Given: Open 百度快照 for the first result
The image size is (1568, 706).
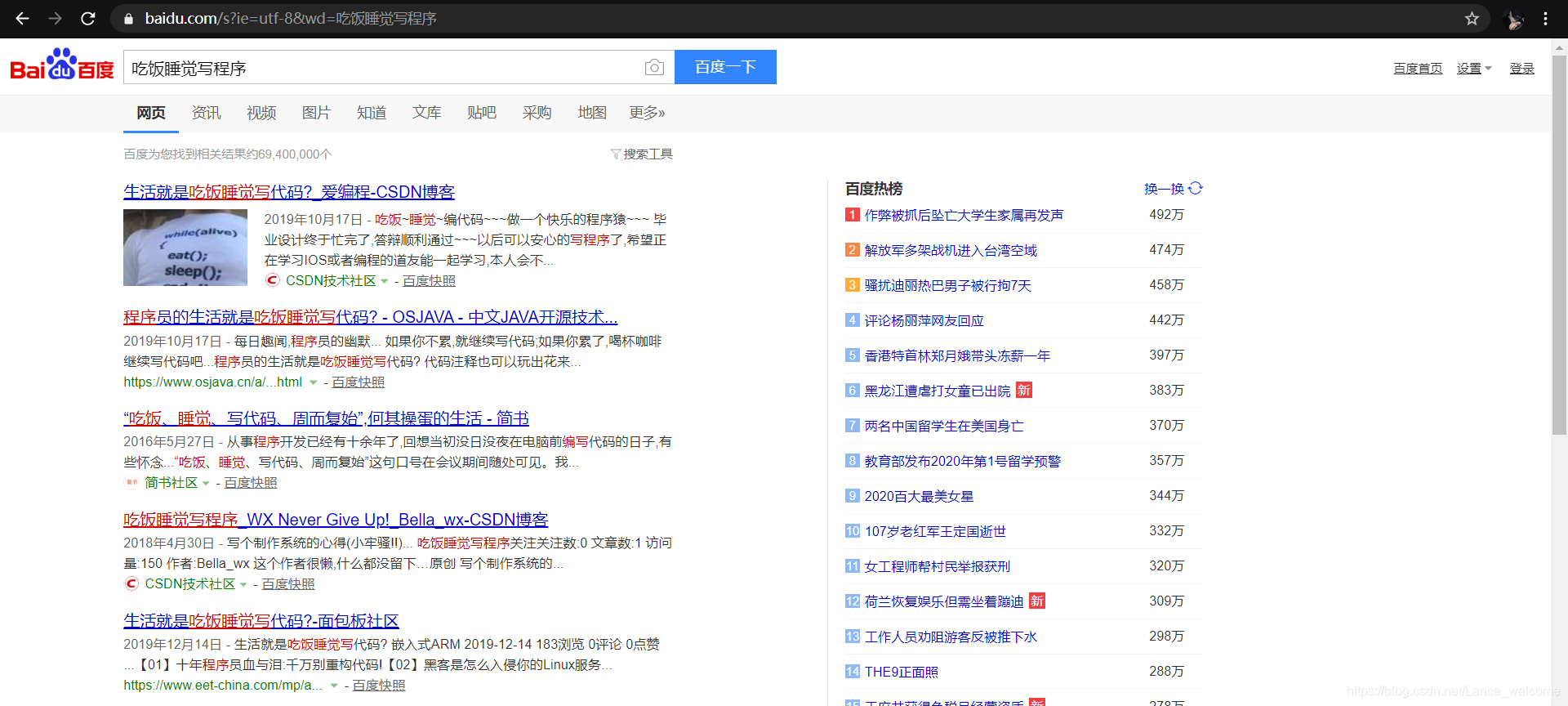Looking at the screenshot, I should [x=429, y=281].
